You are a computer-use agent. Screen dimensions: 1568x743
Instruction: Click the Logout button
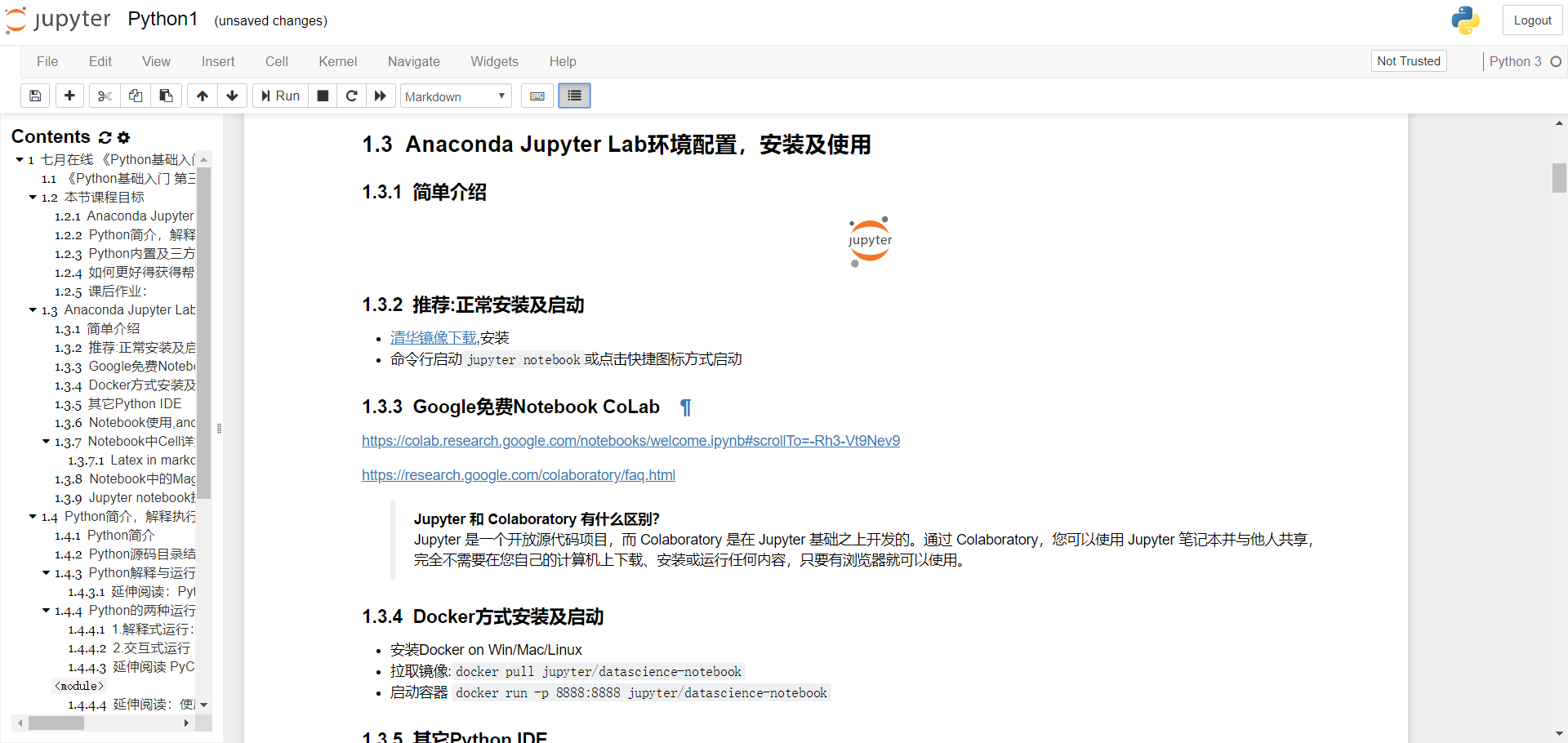pos(1532,20)
